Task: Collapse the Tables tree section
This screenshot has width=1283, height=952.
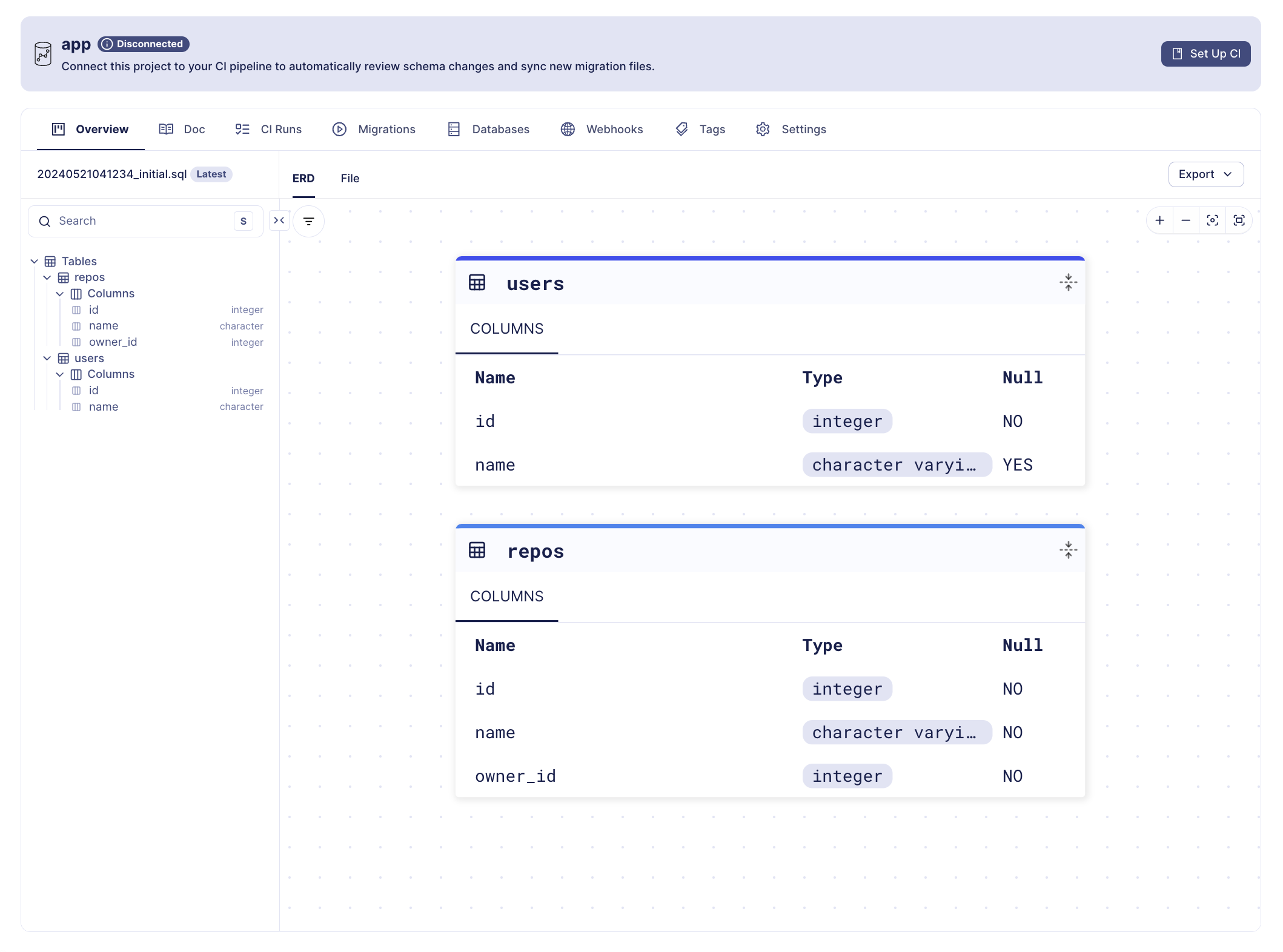Action: pyautogui.click(x=35, y=261)
